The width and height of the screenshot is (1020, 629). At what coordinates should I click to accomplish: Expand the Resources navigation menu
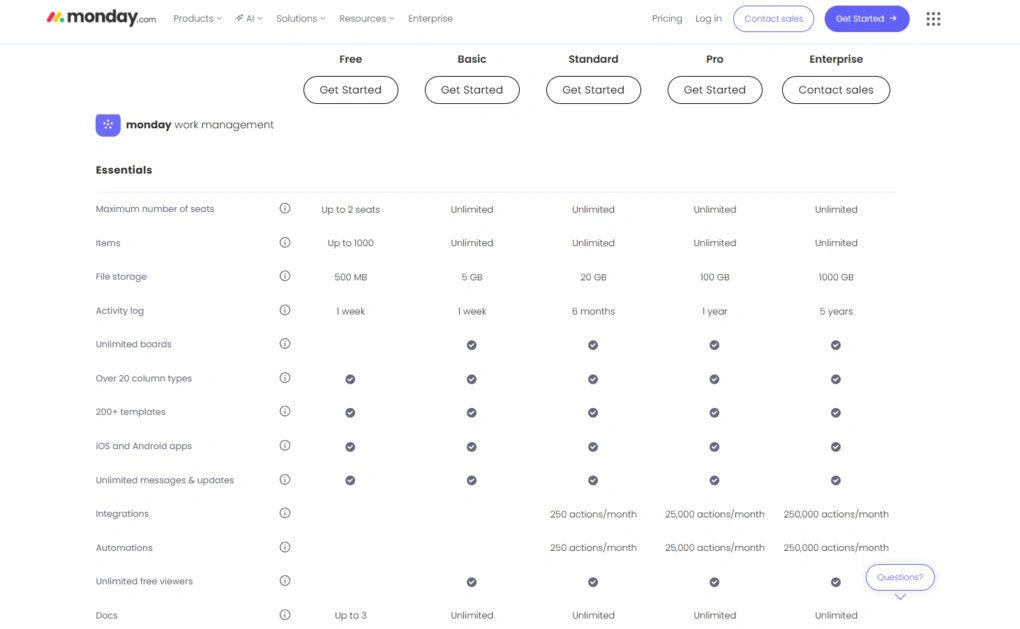click(366, 19)
